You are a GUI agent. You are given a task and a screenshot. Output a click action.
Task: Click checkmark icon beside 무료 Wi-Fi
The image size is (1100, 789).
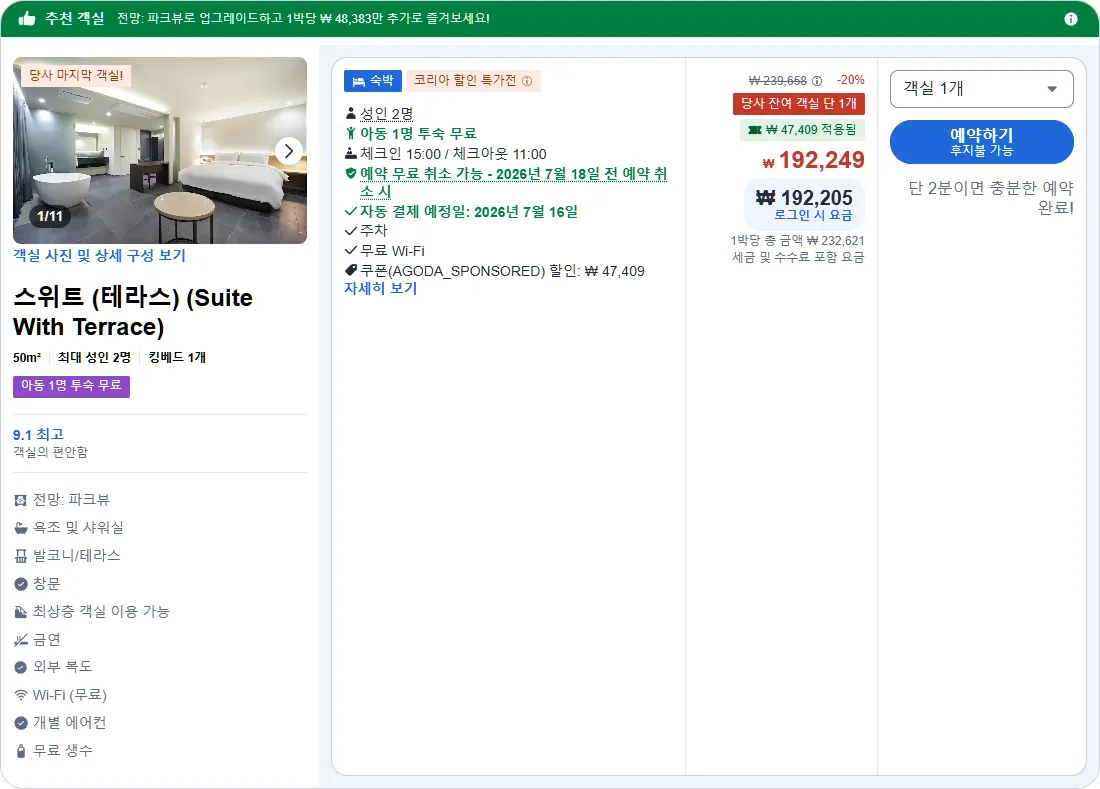351,250
